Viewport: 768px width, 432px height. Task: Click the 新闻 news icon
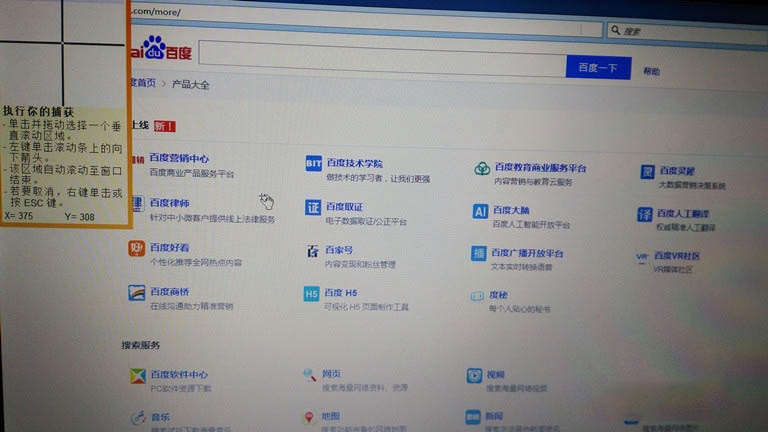point(473,417)
